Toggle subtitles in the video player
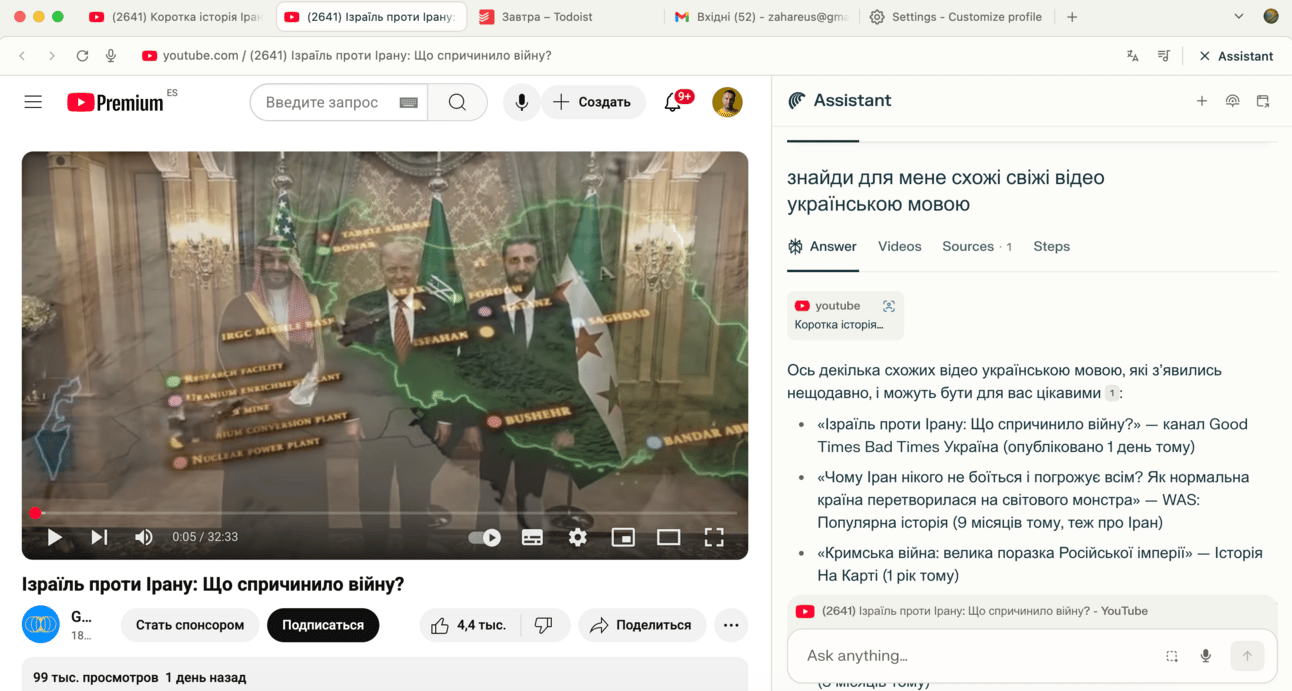 click(x=532, y=537)
